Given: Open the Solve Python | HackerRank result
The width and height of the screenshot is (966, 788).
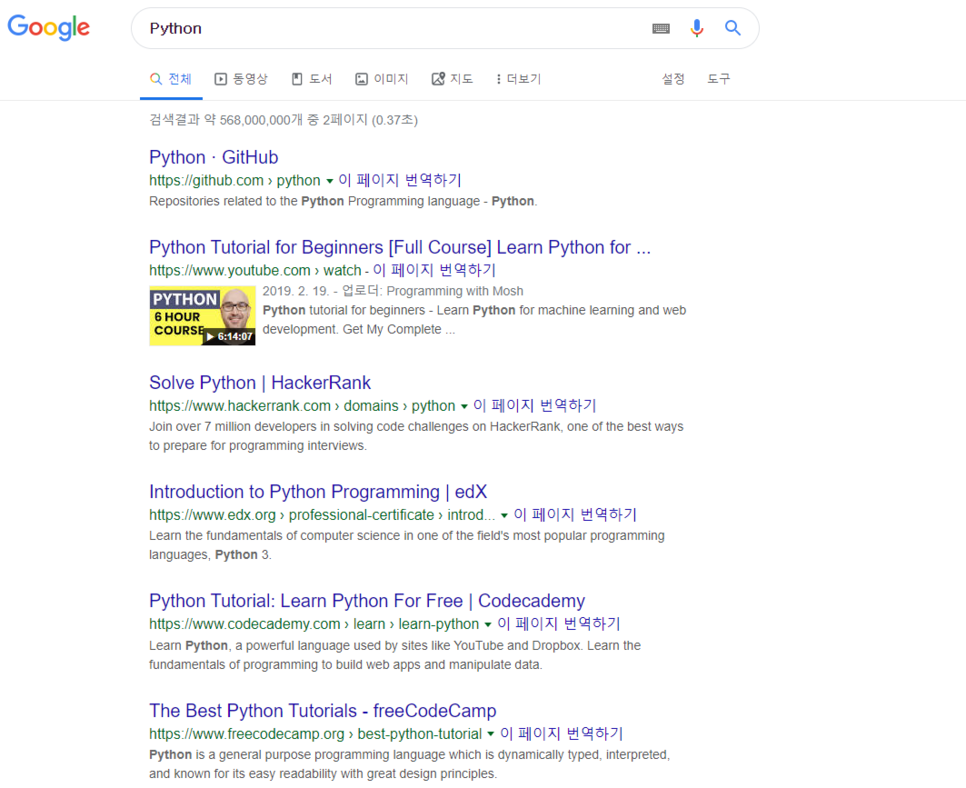Looking at the screenshot, I should pyautogui.click(x=260, y=383).
